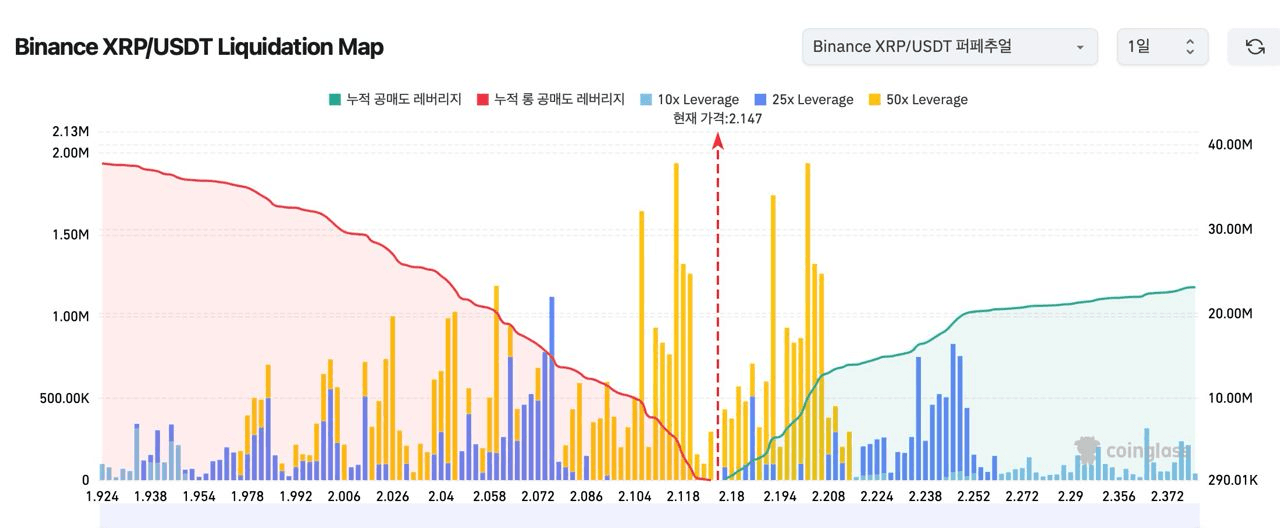The width and height of the screenshot is (1280, 528).
Task: Toggle the 누적 공매도 레버리지 legend series
Action: 395,100
